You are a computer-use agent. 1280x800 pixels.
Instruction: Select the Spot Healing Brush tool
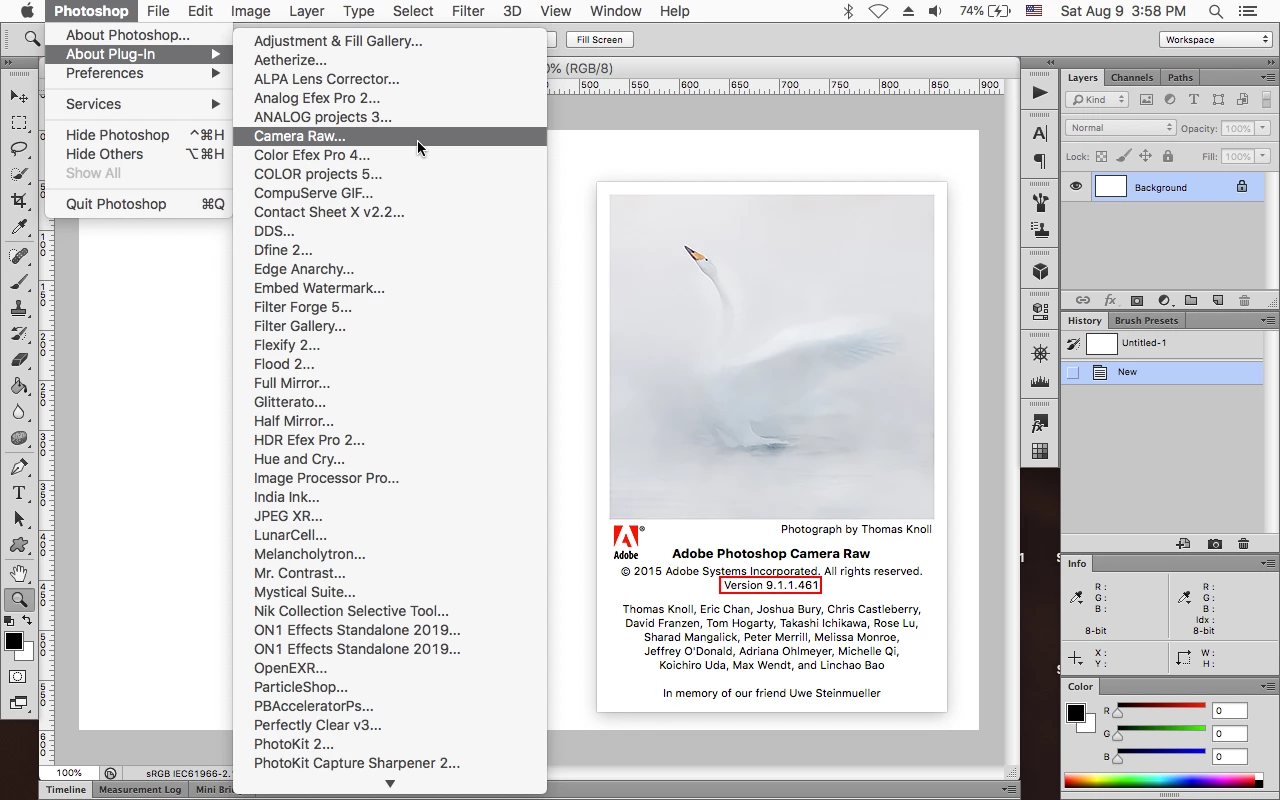[19, 257]
